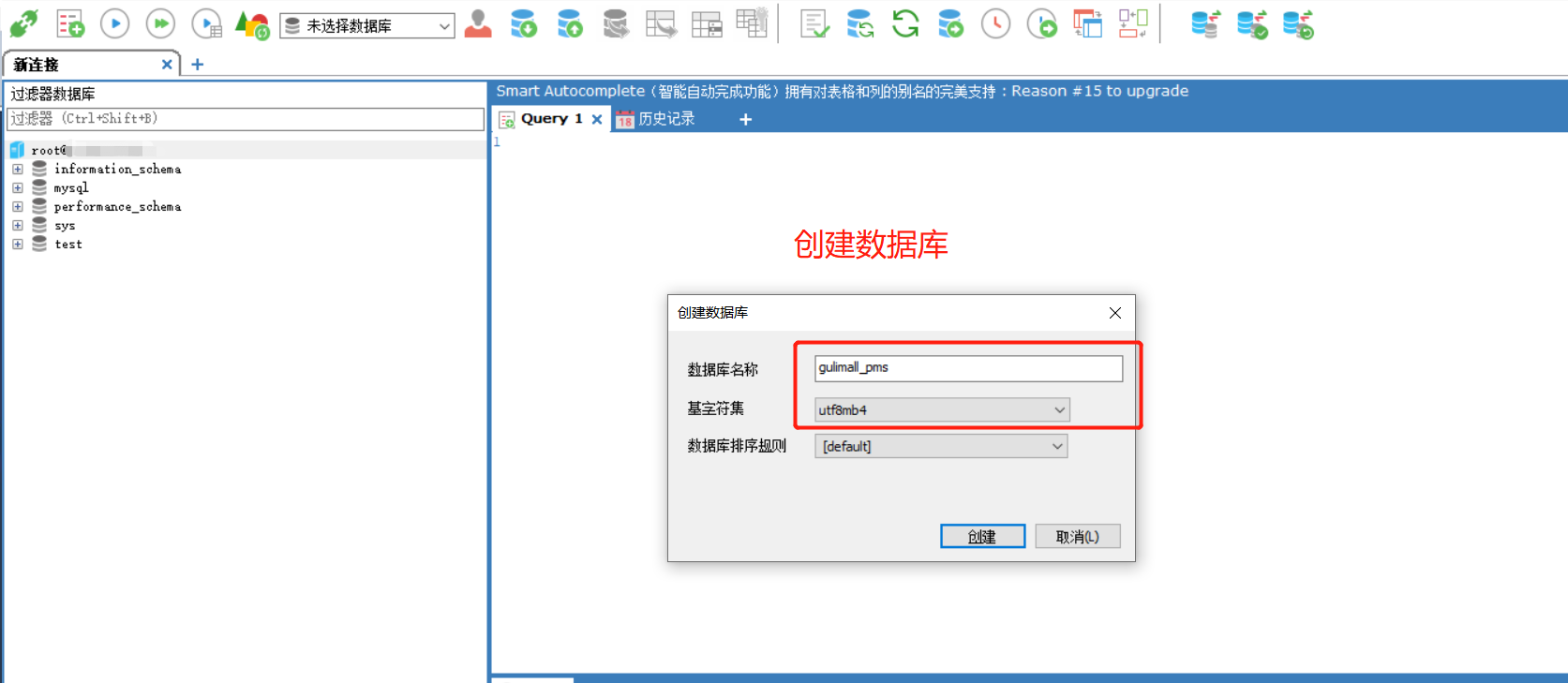
Task: Switch to the Query 1 tab
Action: (552, 119)
